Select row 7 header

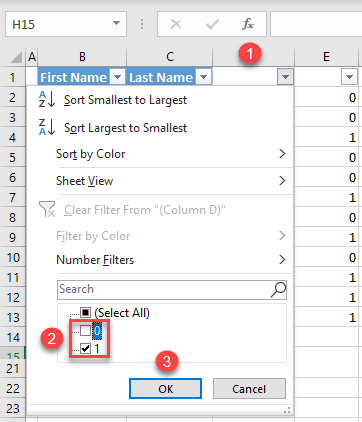(12, 197)
